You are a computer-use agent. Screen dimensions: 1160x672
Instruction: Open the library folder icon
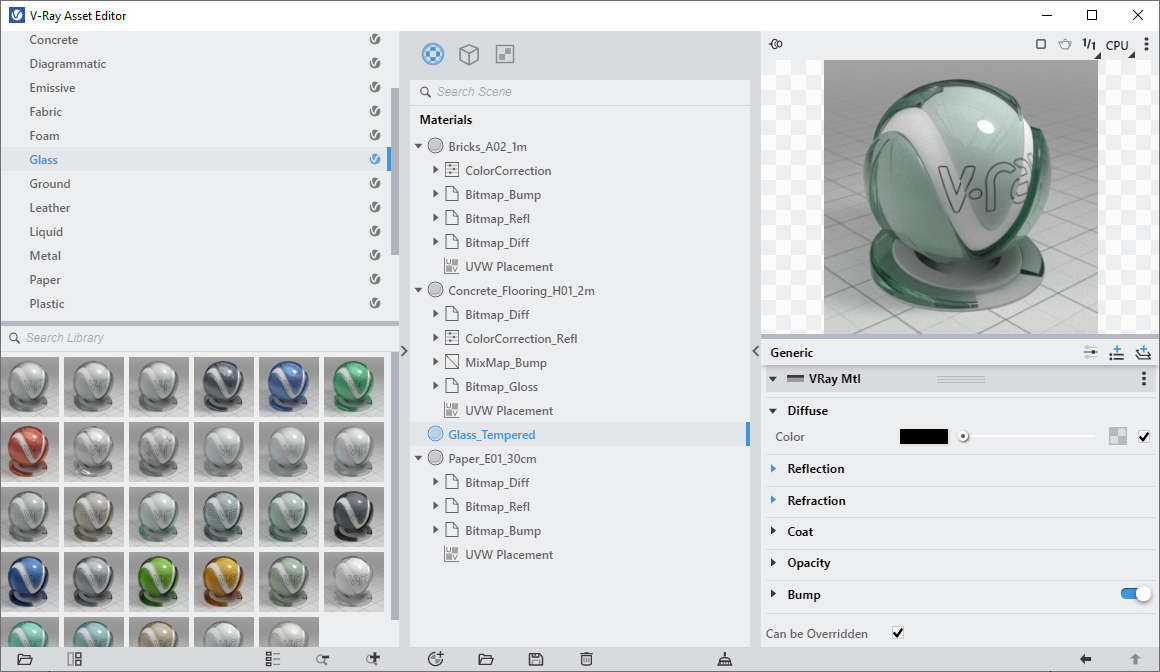[x=25, y=659]
